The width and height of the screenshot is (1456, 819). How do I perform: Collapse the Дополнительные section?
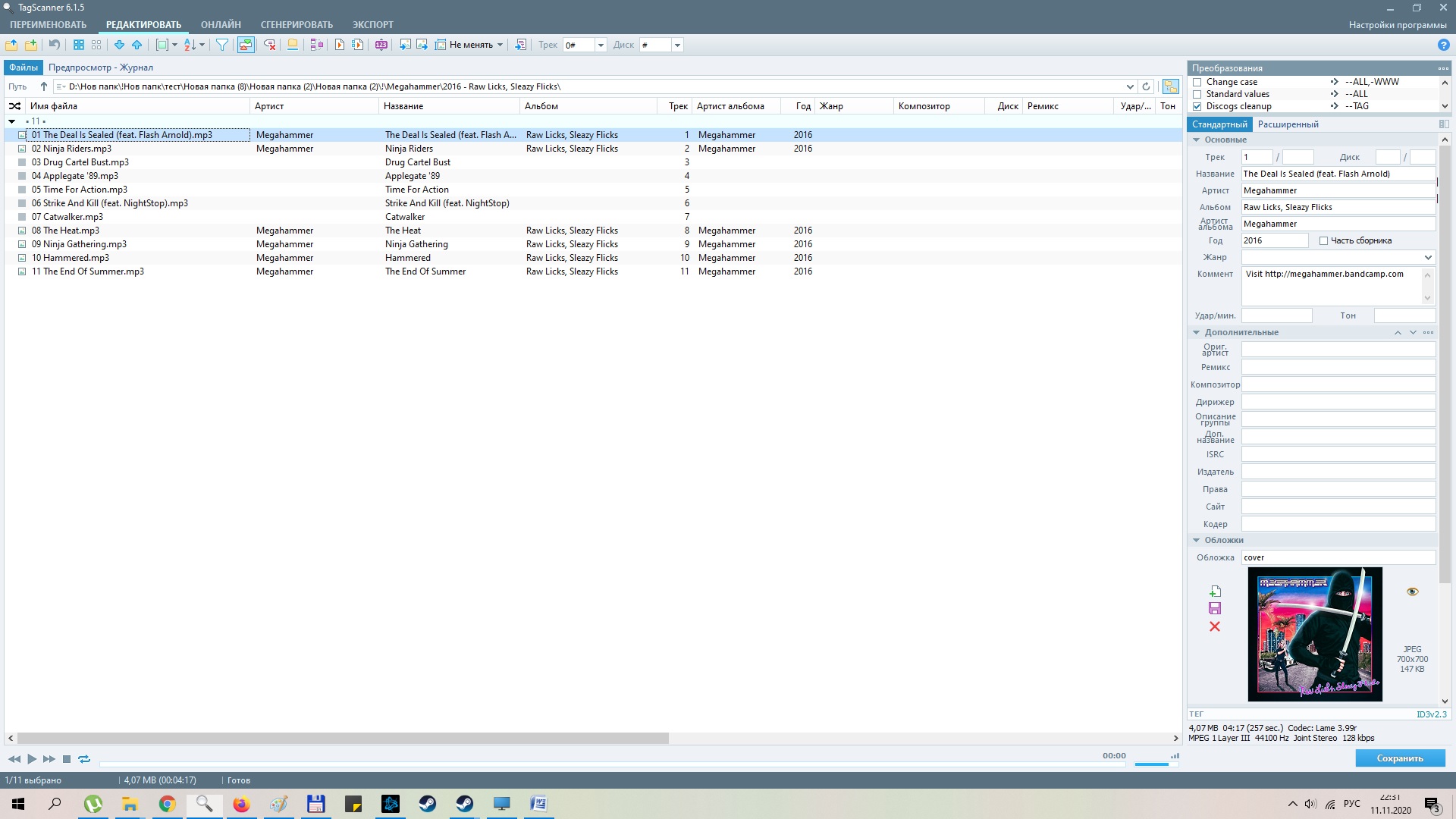tap(1196, 332)
